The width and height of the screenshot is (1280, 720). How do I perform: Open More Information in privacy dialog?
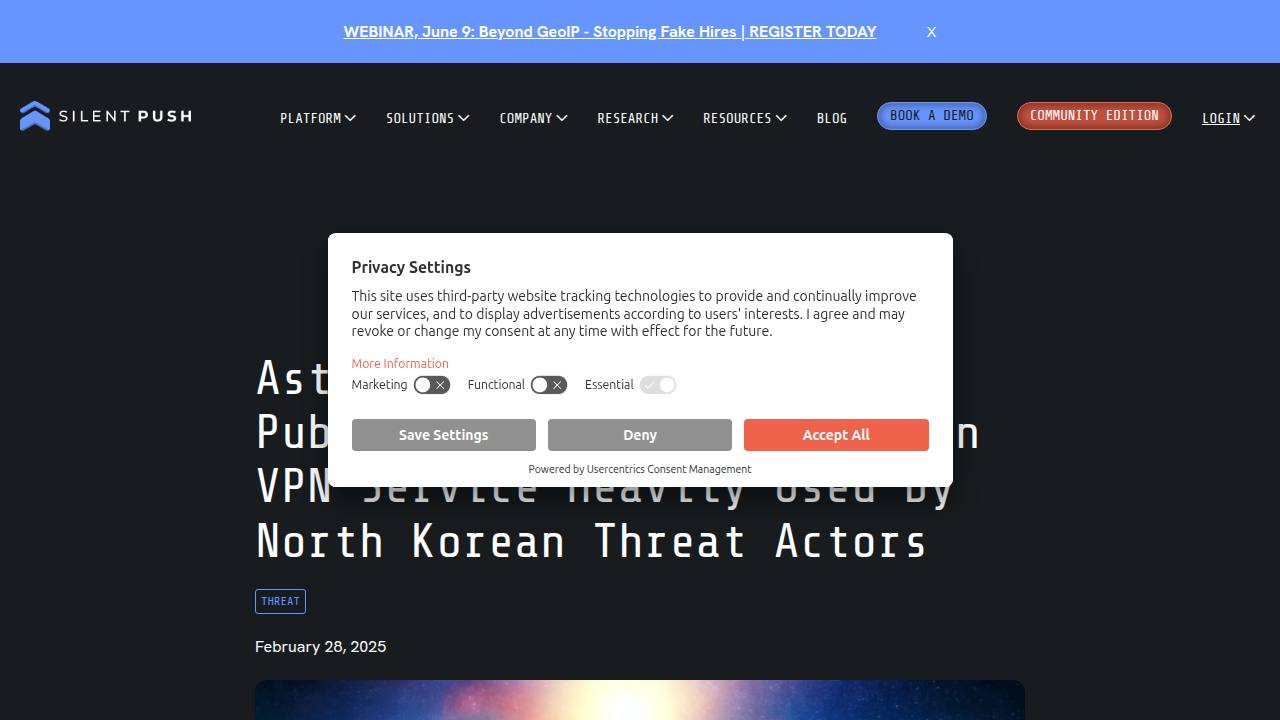pyautogui.click(x=400, y=364)
